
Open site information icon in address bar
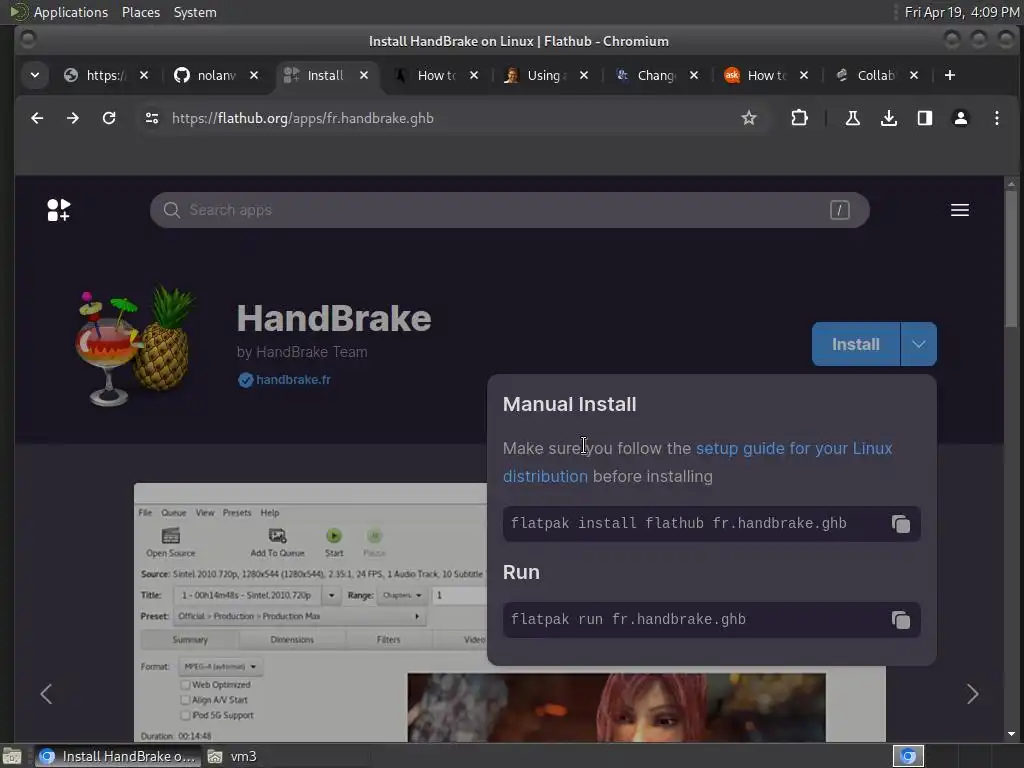pos(152,118)
